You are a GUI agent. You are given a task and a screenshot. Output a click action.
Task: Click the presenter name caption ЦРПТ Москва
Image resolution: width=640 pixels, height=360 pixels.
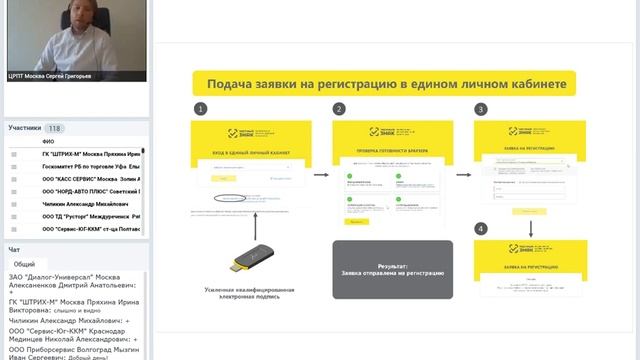pos(49,76)
